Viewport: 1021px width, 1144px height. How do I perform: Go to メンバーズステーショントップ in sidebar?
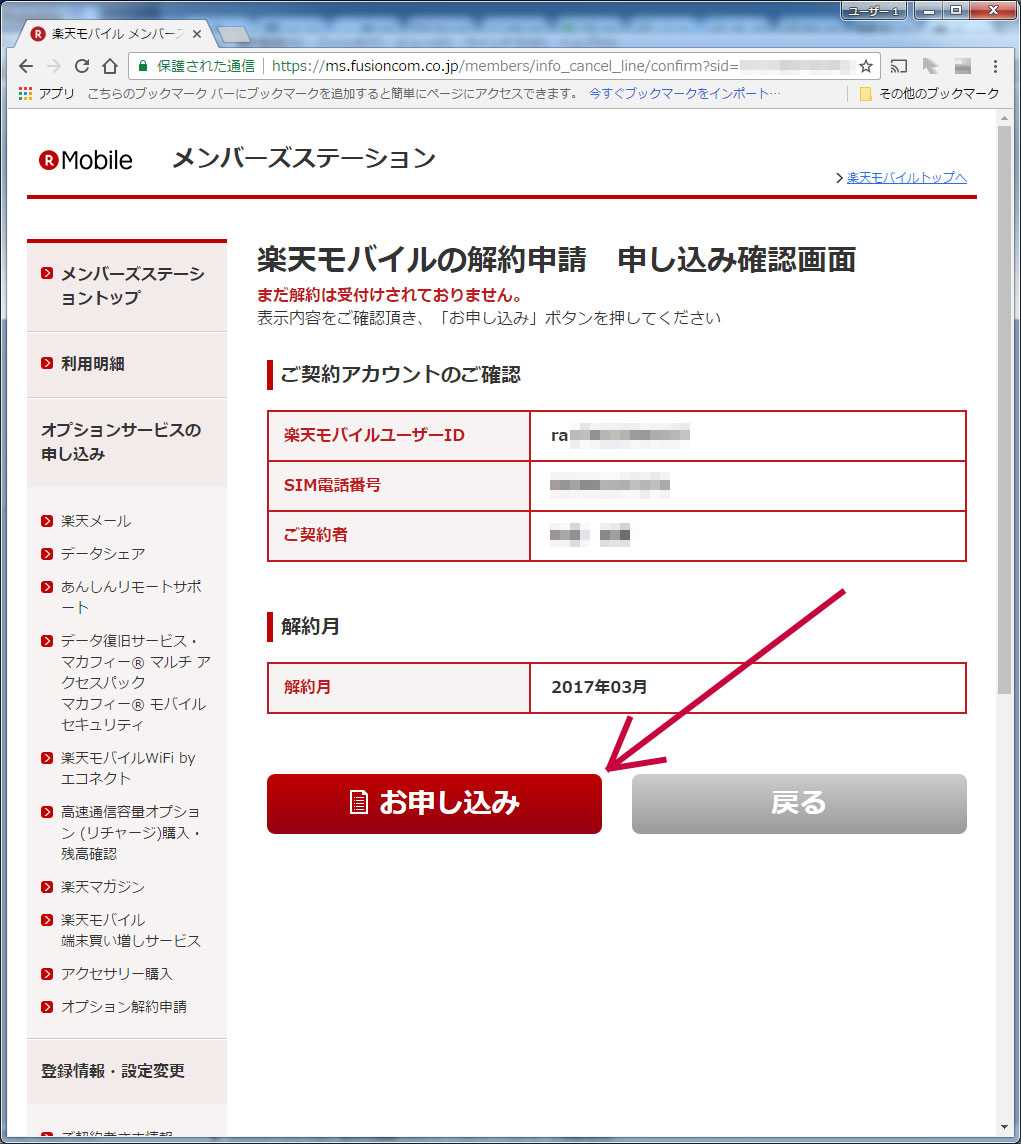131,286
